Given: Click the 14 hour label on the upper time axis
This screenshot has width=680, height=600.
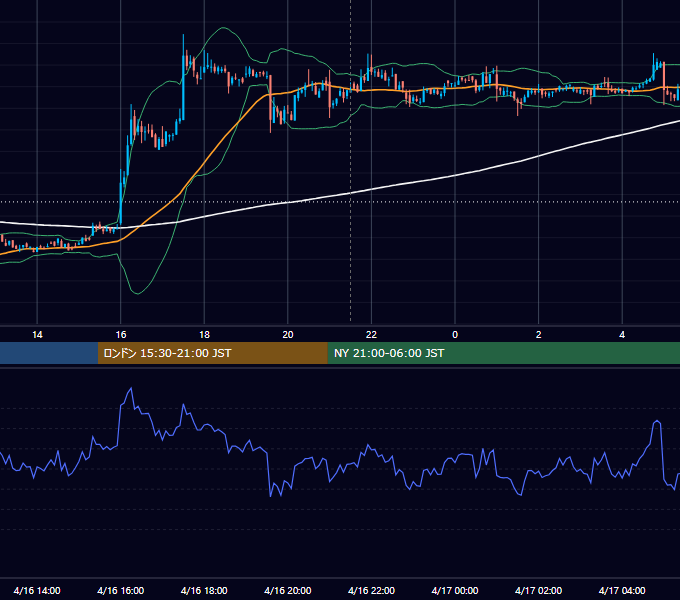Looking at the screenshot, I should tap(37, 335).
